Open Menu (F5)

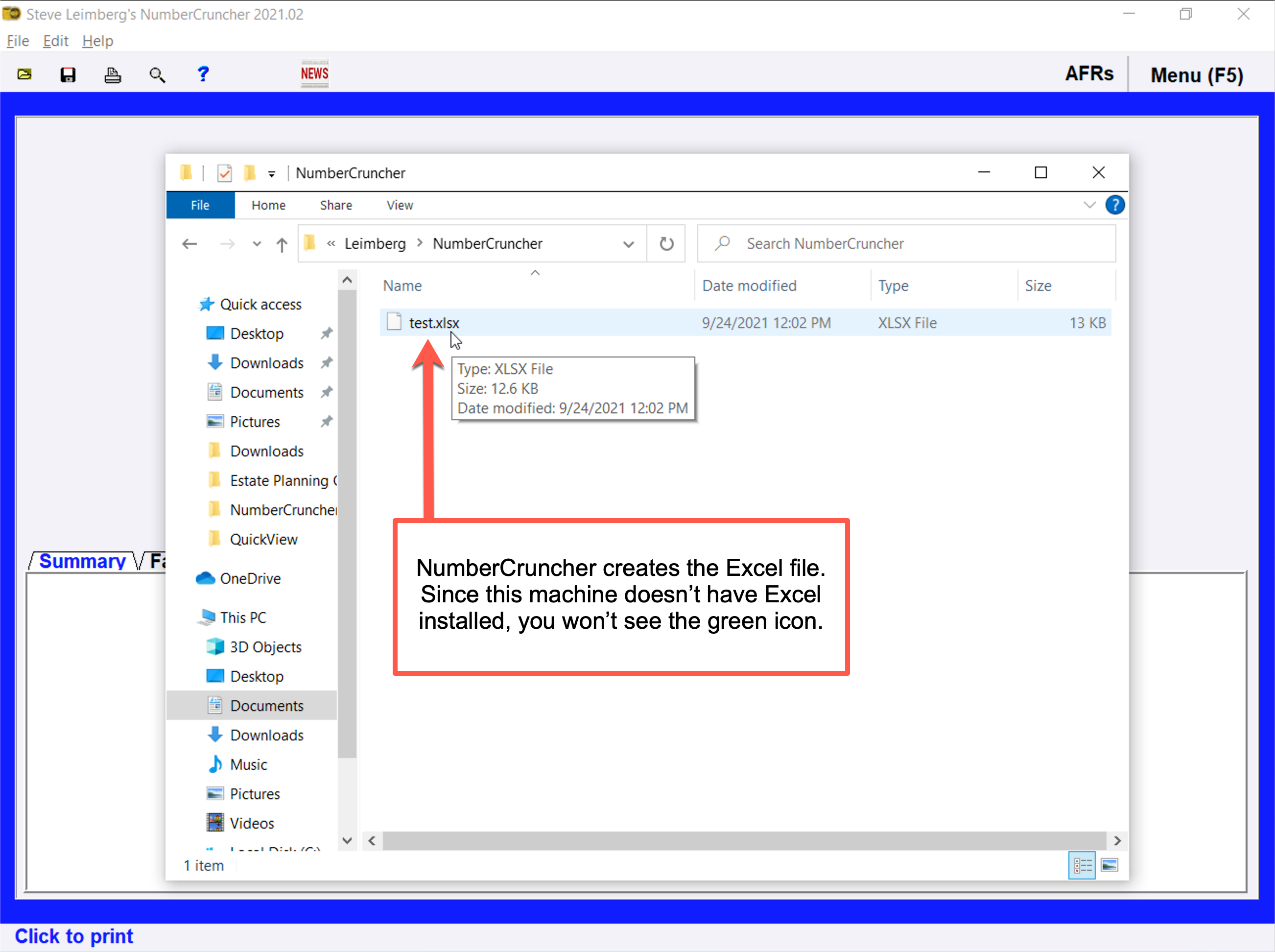[x=1197, y=75]
